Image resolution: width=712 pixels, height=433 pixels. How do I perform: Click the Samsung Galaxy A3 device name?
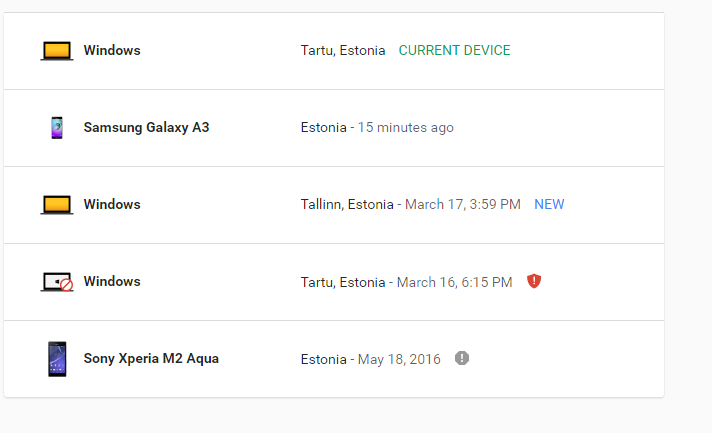[146, 128]
